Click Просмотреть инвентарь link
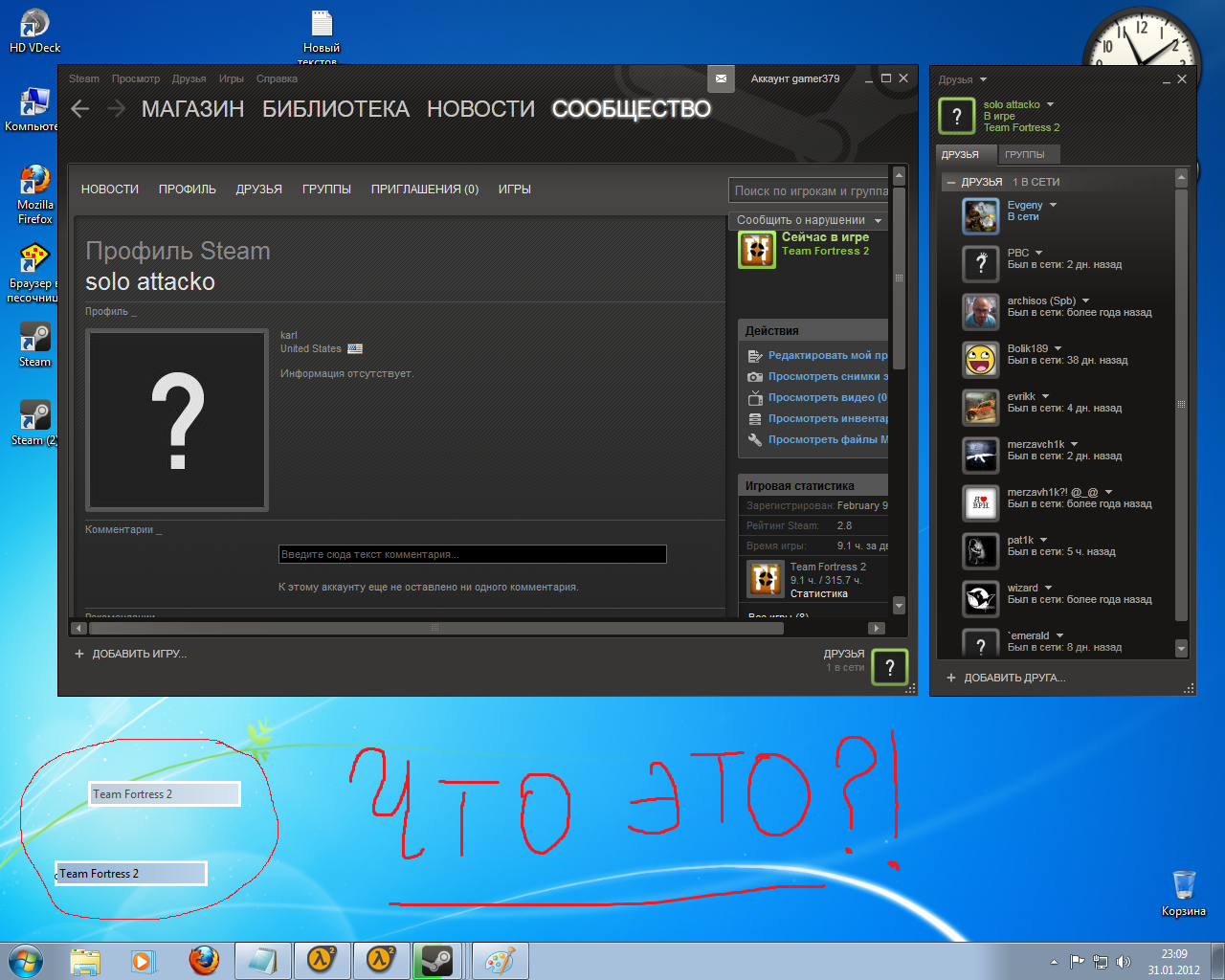 point(828,418)
